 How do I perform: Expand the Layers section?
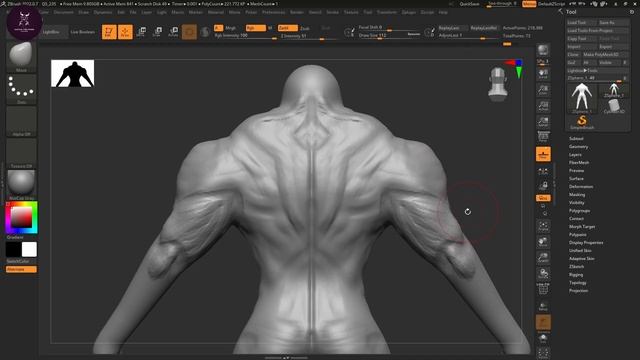575,155
